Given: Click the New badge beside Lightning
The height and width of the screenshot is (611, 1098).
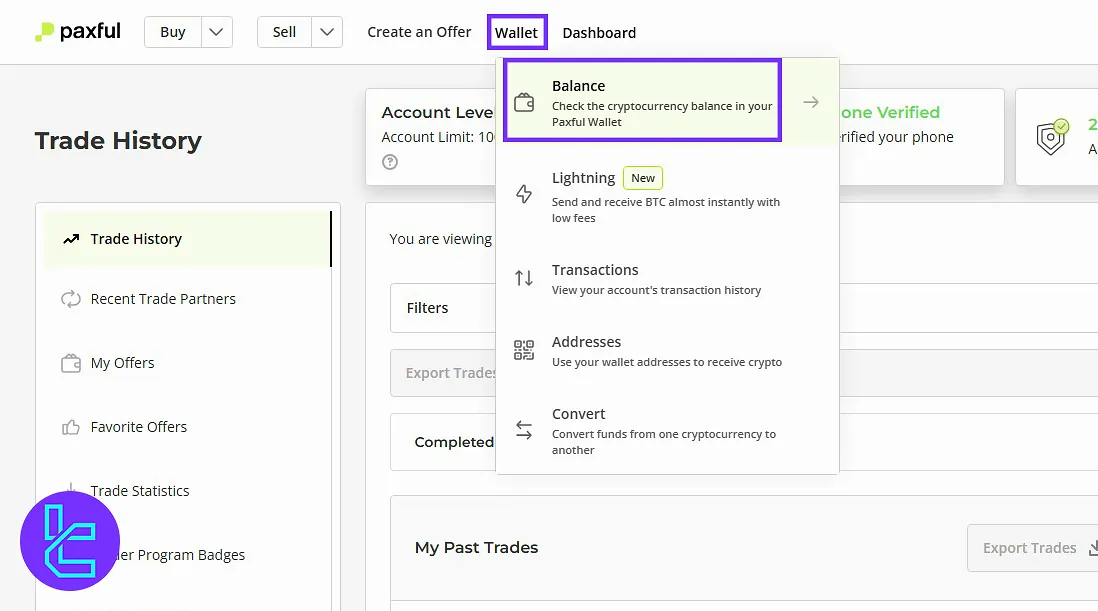Looking at the screenshot, I should click(x=643, y=178).
